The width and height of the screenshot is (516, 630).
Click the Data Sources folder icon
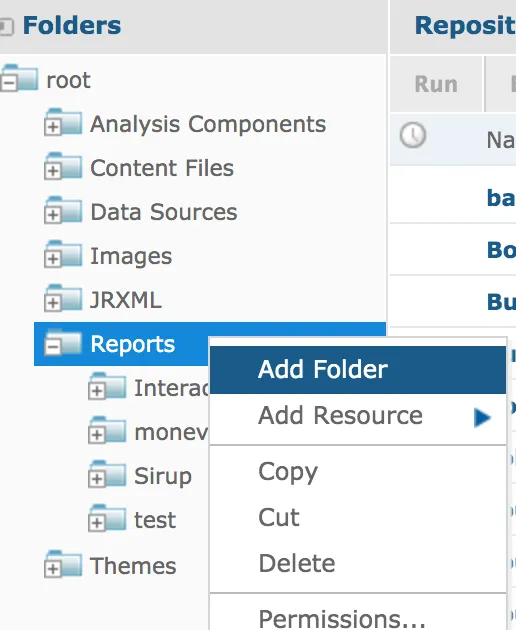click(63, 209)
